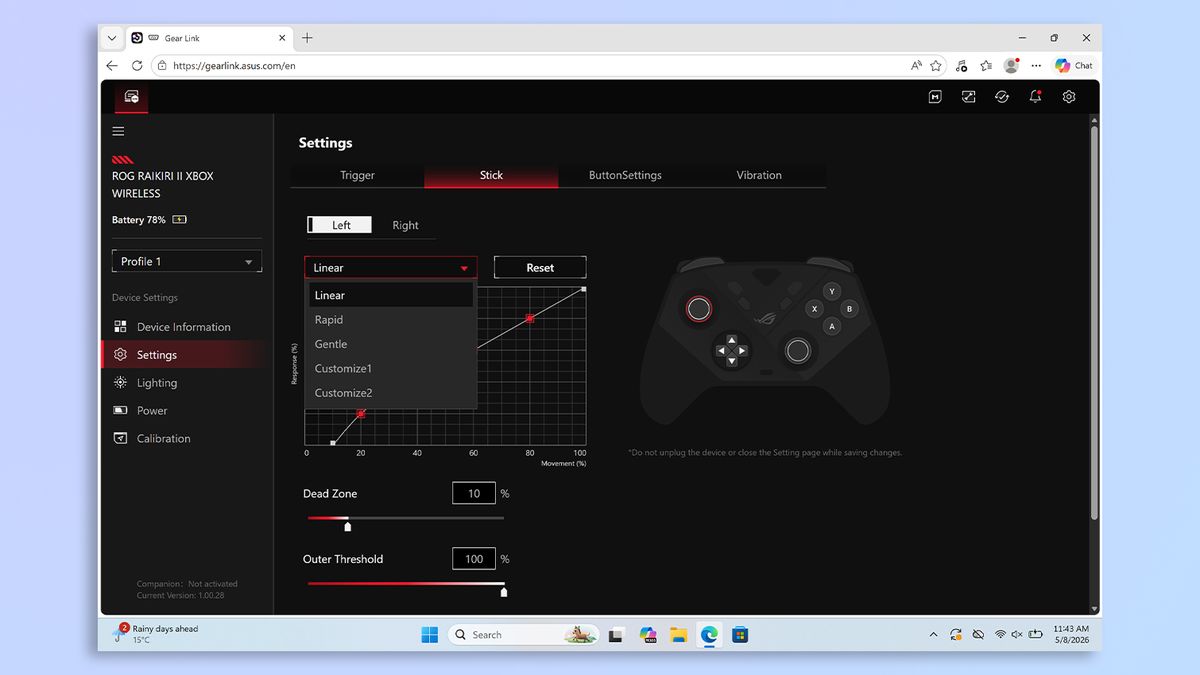Image resolution: width=1200 pixels, height=675 pixels.
Task: Select the Right stick toggle
Action: (405, 225)
